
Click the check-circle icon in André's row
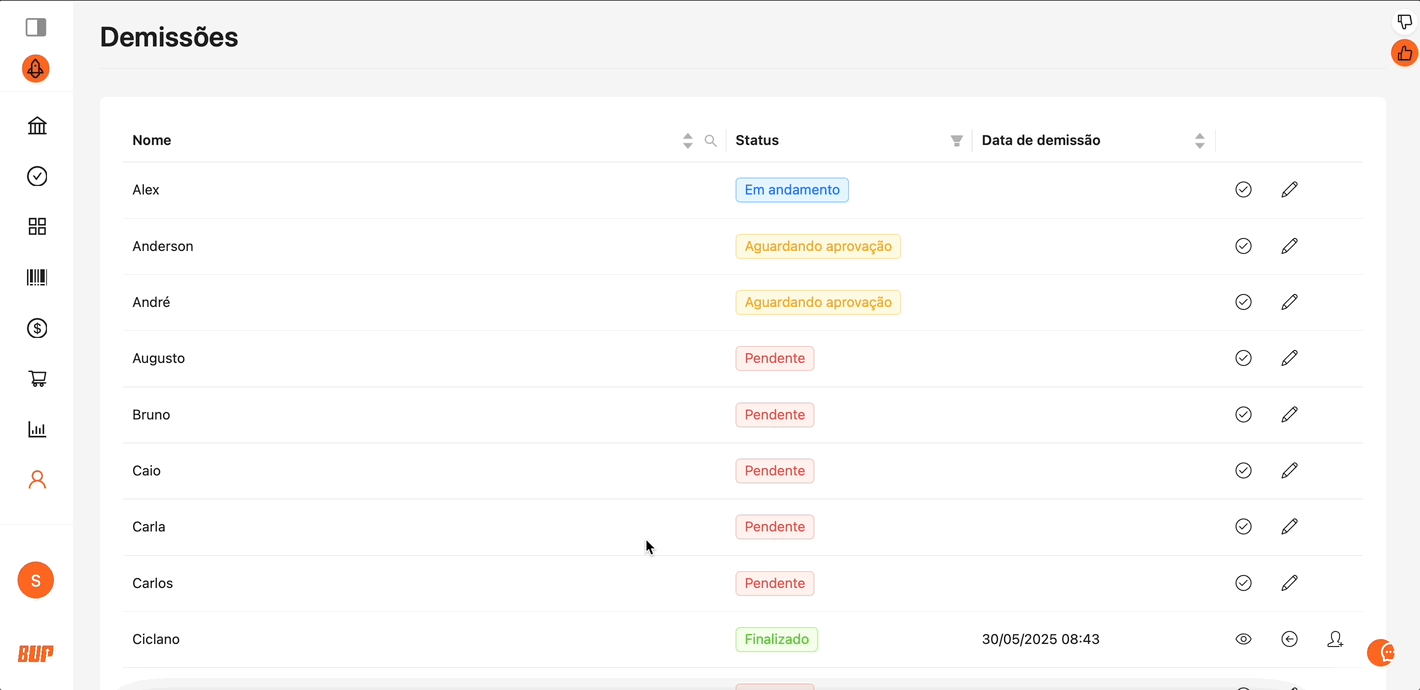tap(1244, 302)
